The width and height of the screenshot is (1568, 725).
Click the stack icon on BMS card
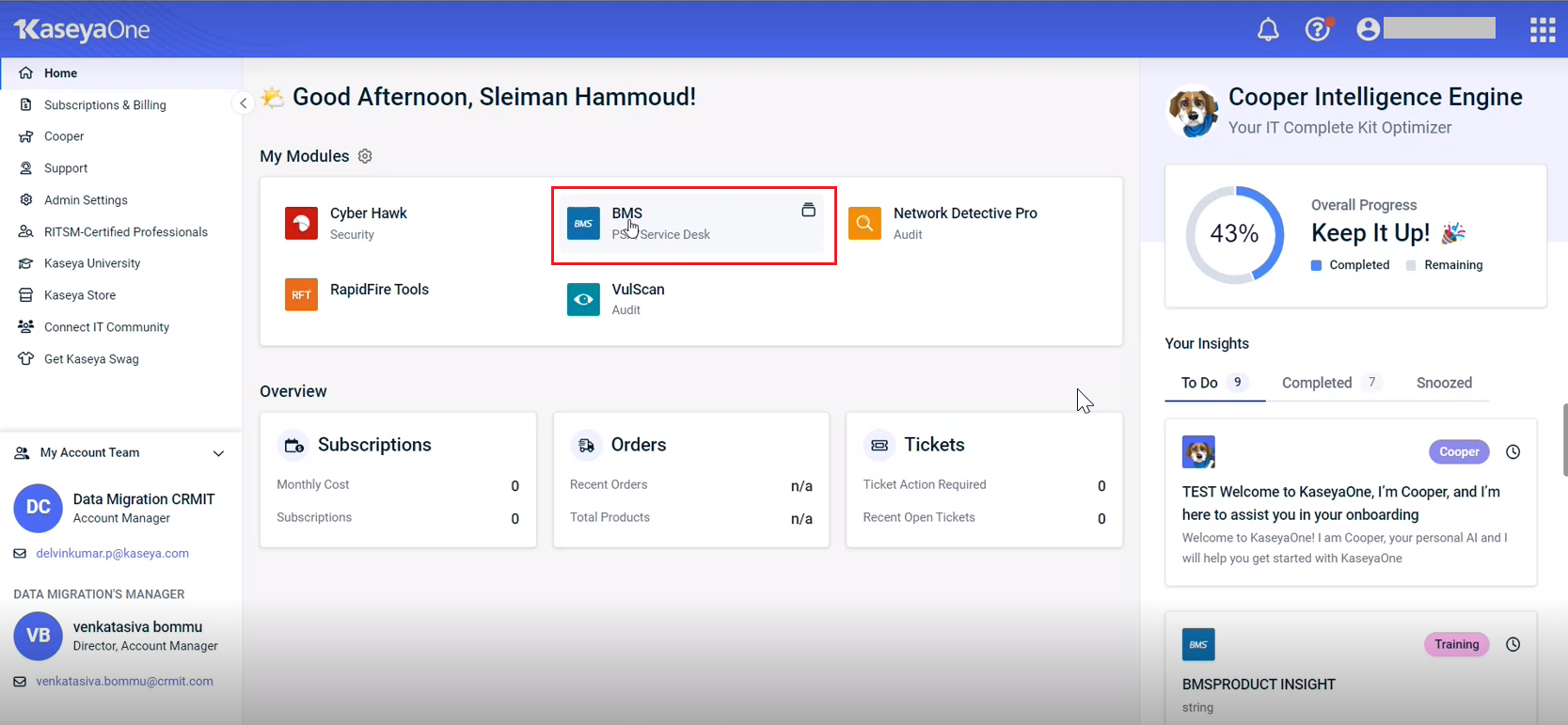tap(808, 210)
